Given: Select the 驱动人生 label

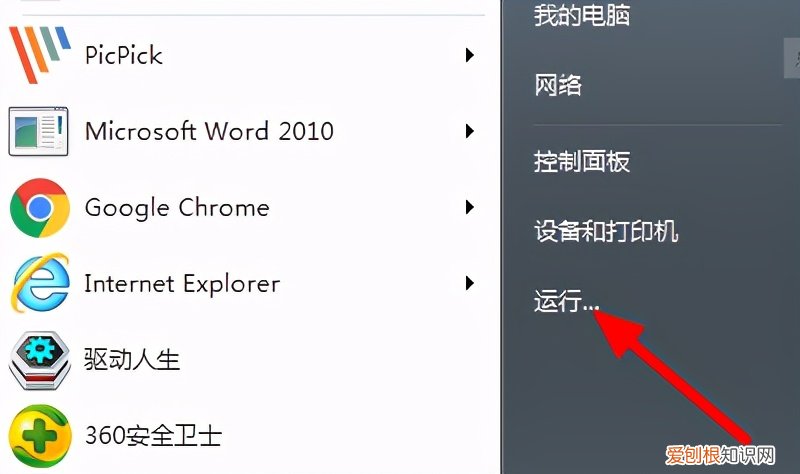Looking at the screenshot, I should pos(132,359).
